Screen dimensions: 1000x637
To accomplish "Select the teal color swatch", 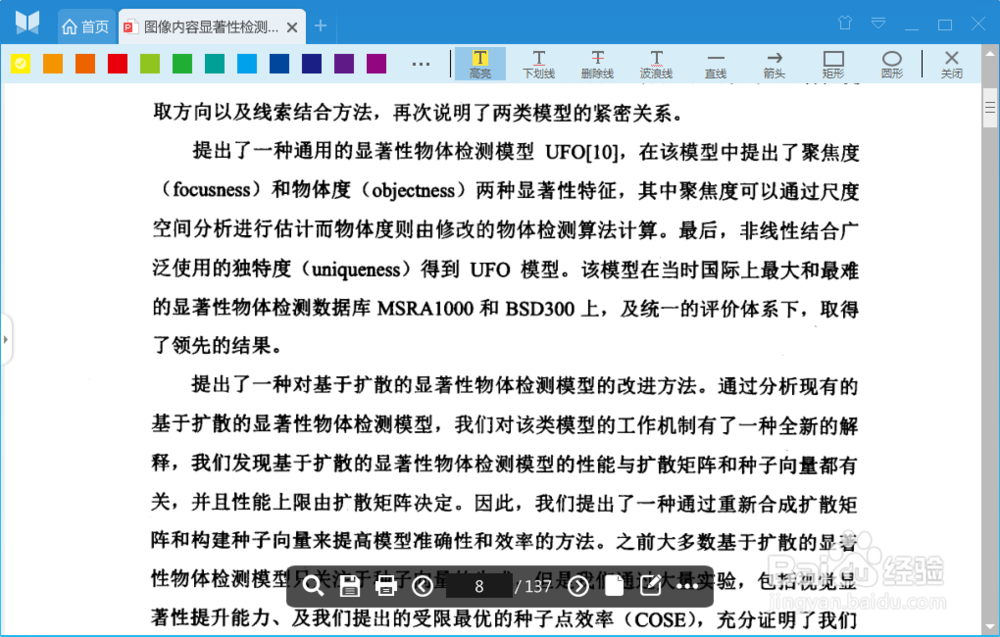I will pyautogui.click(x=214, y=64).
